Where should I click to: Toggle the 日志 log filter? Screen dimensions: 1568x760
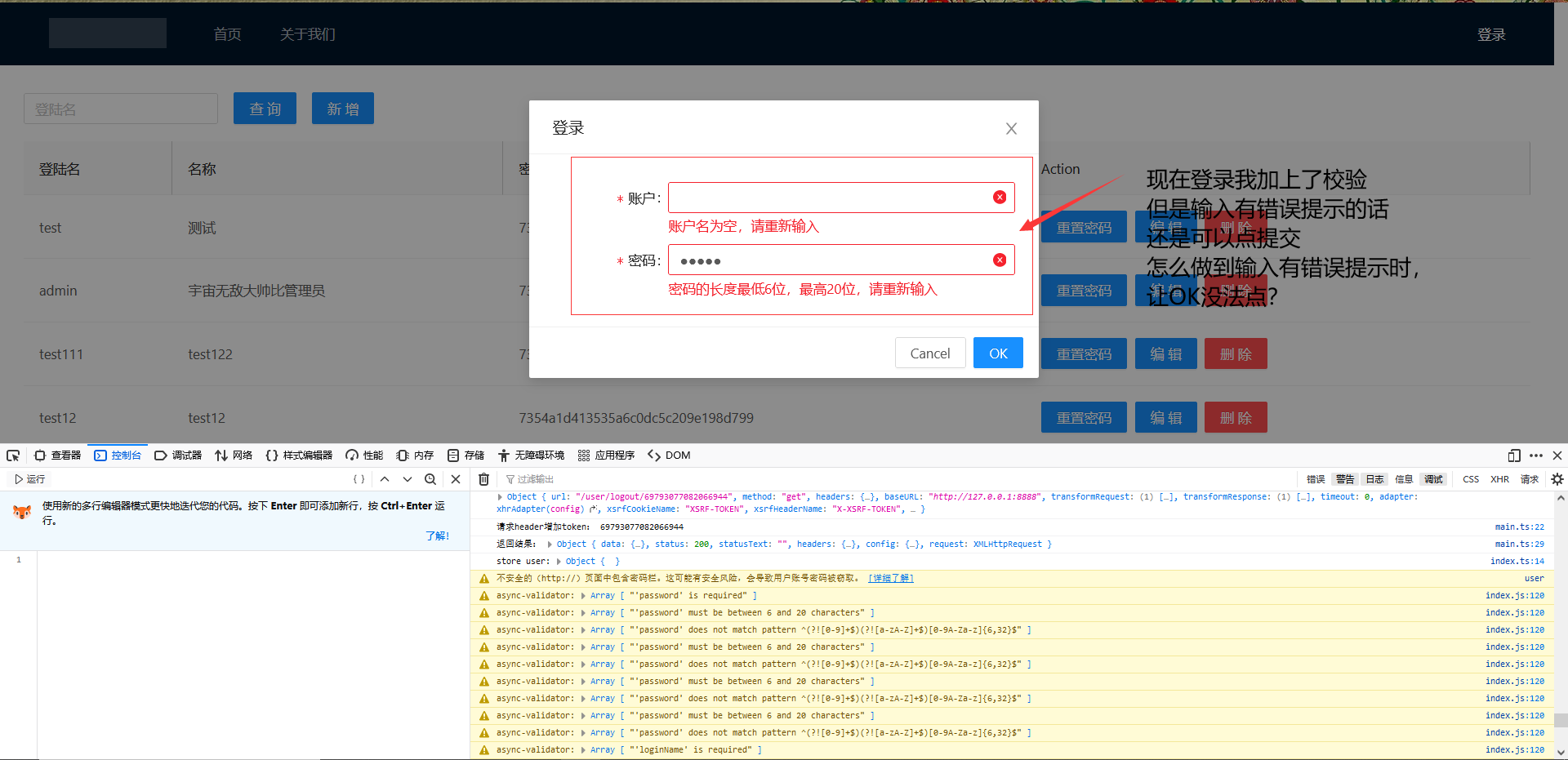(1375, 479)
